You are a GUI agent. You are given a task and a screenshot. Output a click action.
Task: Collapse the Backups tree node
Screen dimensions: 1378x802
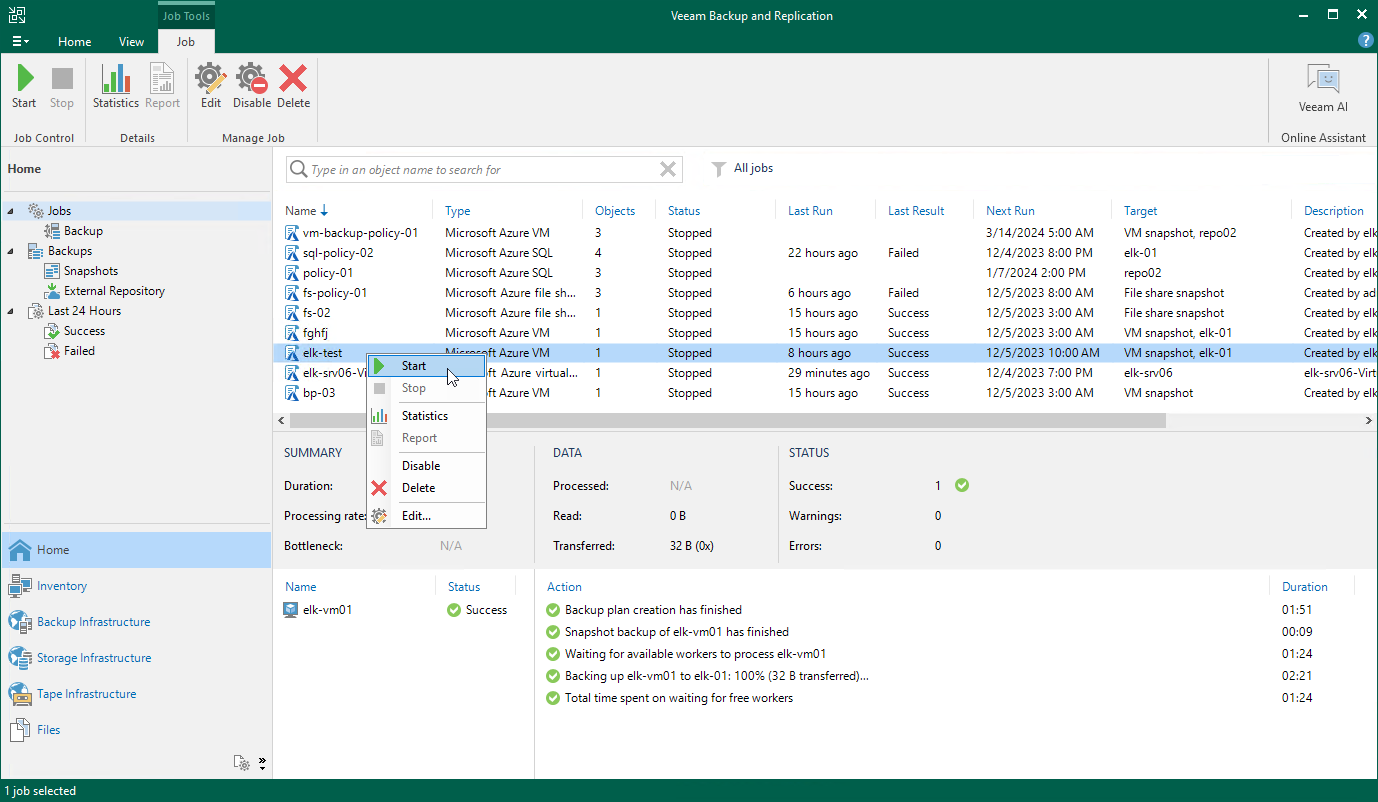click(11, 251)
